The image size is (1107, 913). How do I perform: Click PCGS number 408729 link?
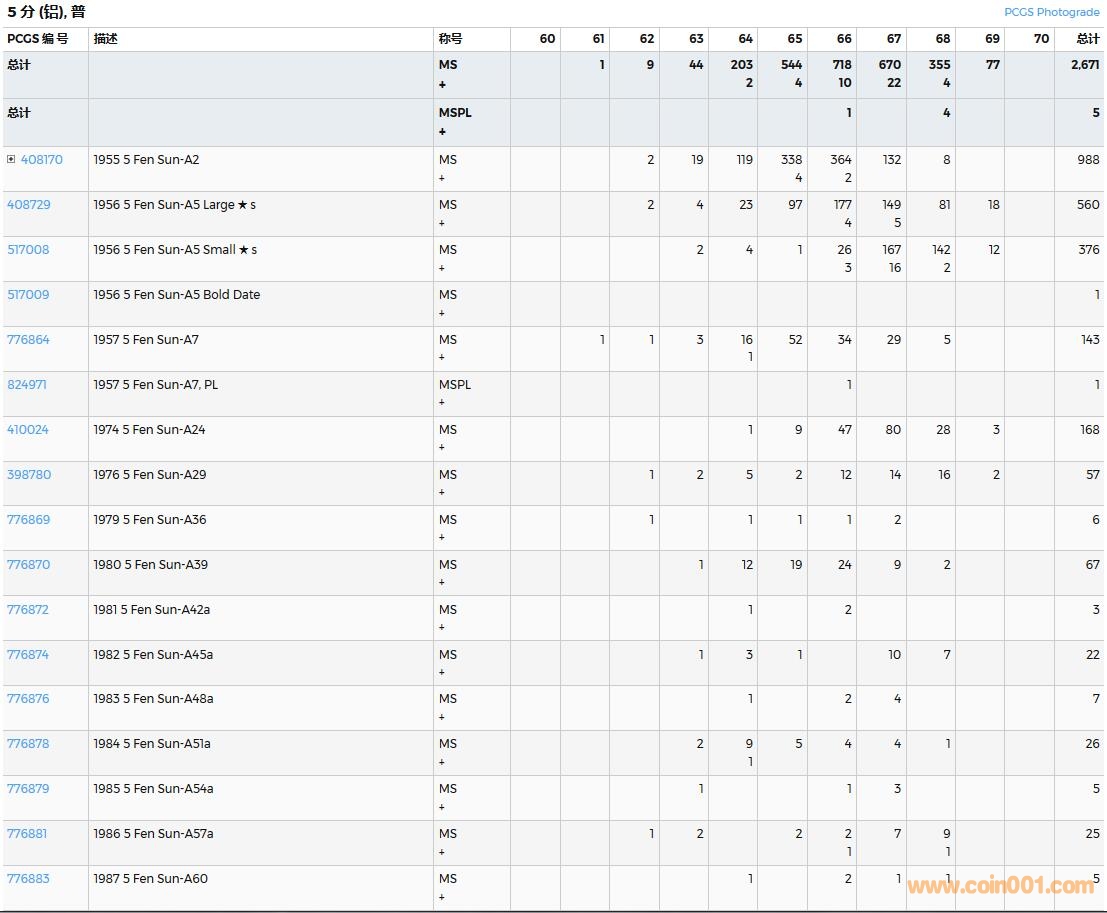click(x=28, y=205)
